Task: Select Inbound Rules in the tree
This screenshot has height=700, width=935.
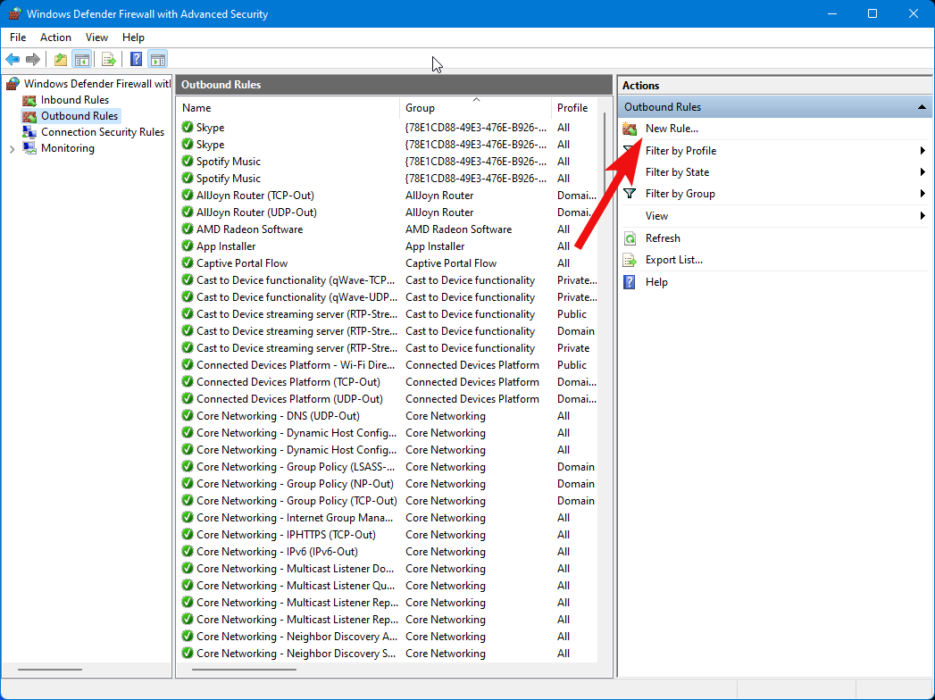Action: (74, 100)
